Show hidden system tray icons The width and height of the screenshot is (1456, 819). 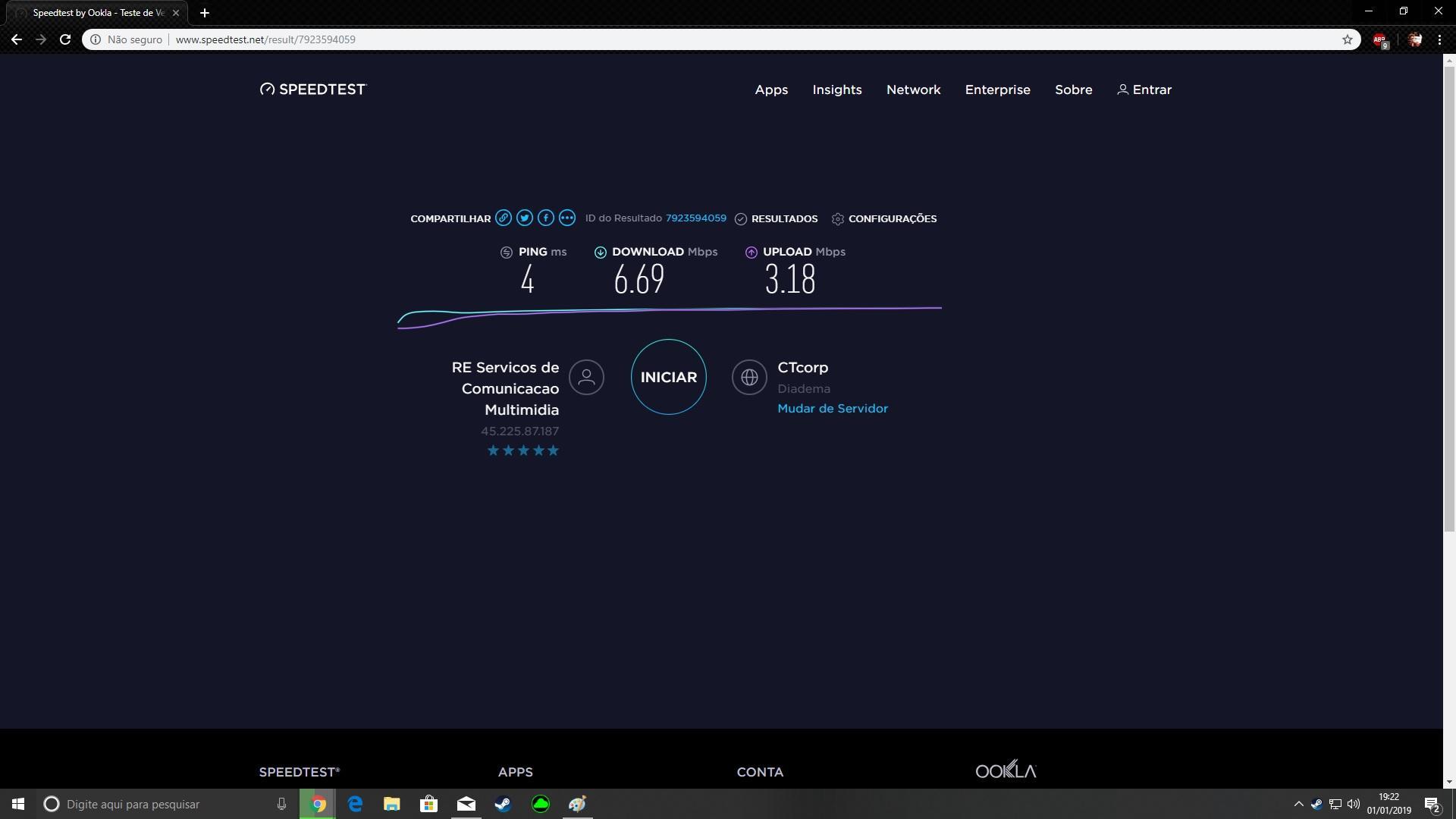coord(1298,804)
